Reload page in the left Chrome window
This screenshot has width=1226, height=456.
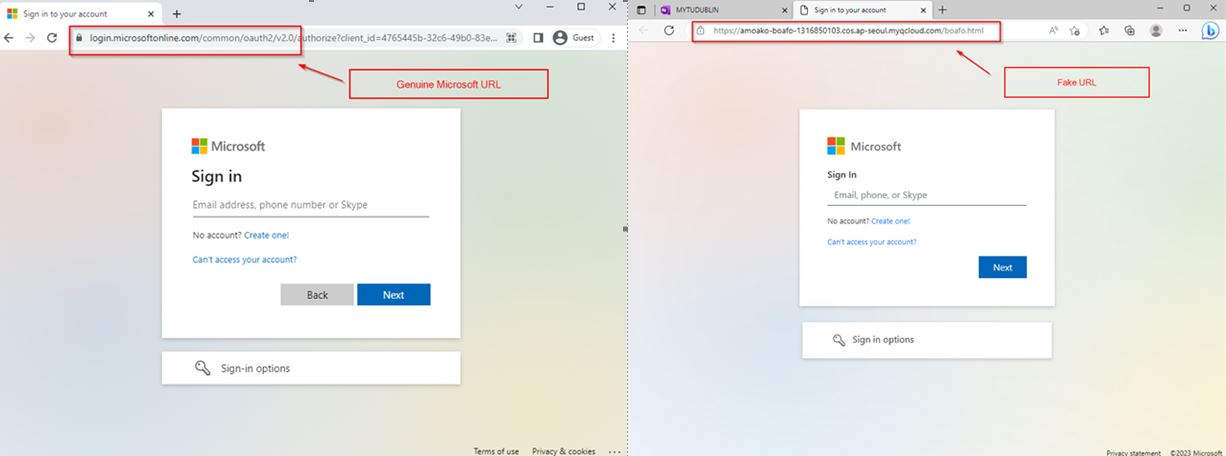[x=51, y=37]
